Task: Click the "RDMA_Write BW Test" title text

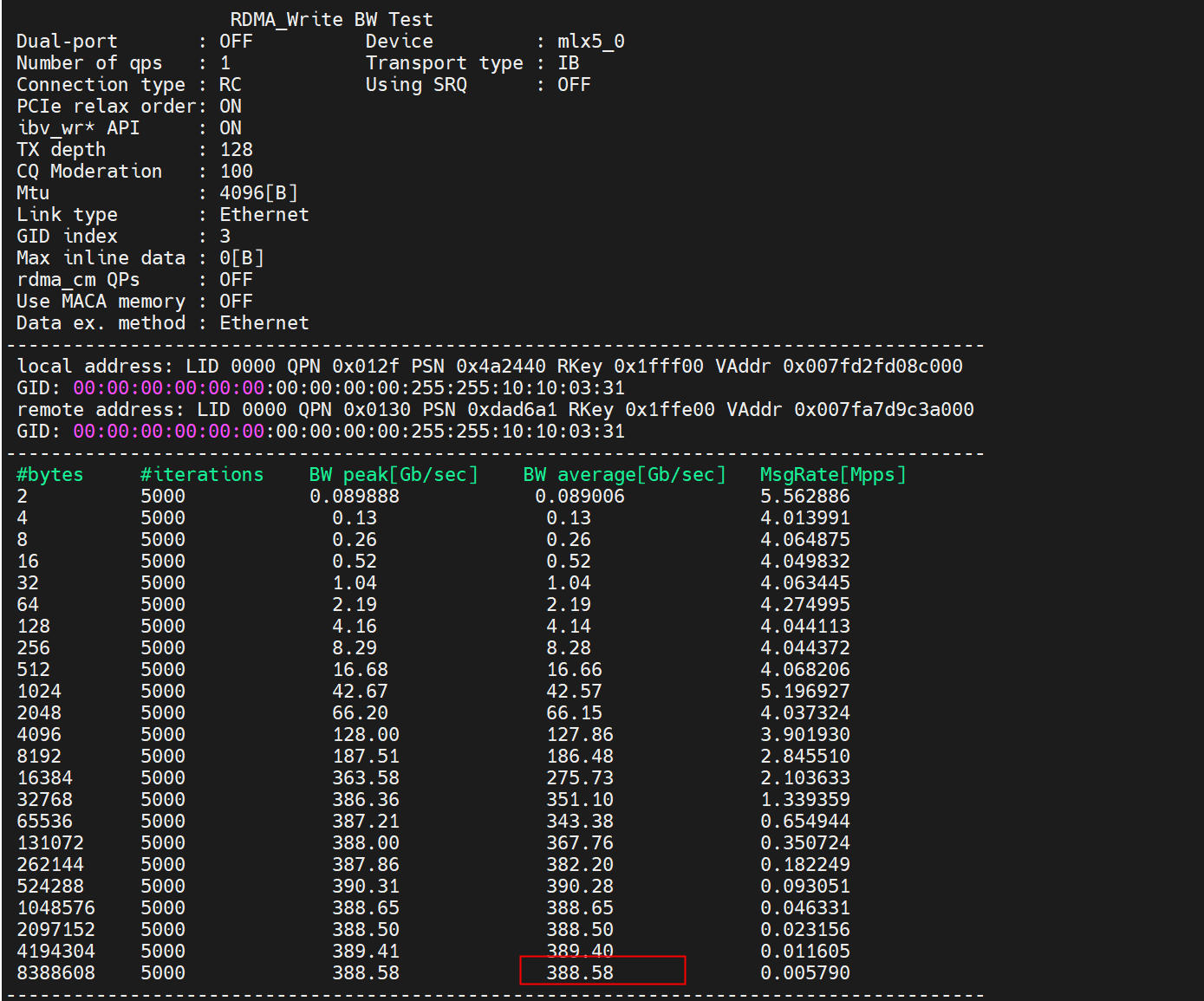Action: pyautogui.click(x=331, y=19)
